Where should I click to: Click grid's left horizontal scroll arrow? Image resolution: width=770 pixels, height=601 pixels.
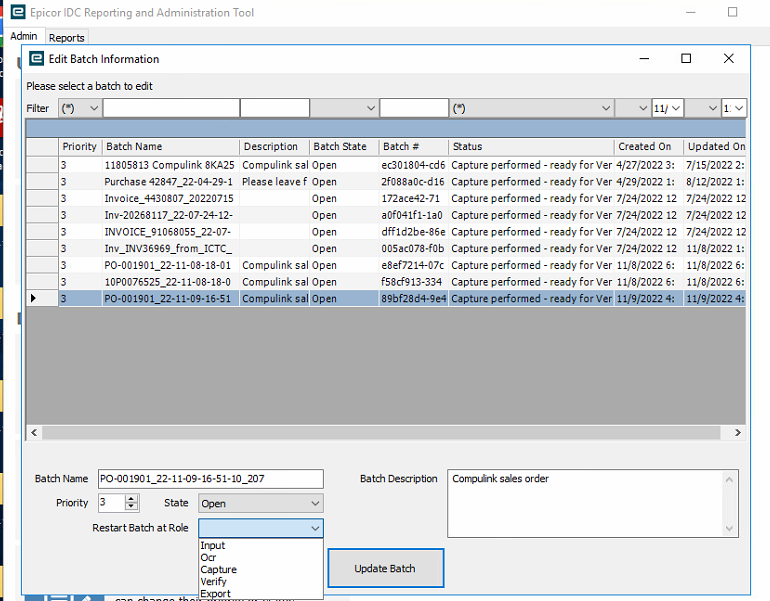34,433
